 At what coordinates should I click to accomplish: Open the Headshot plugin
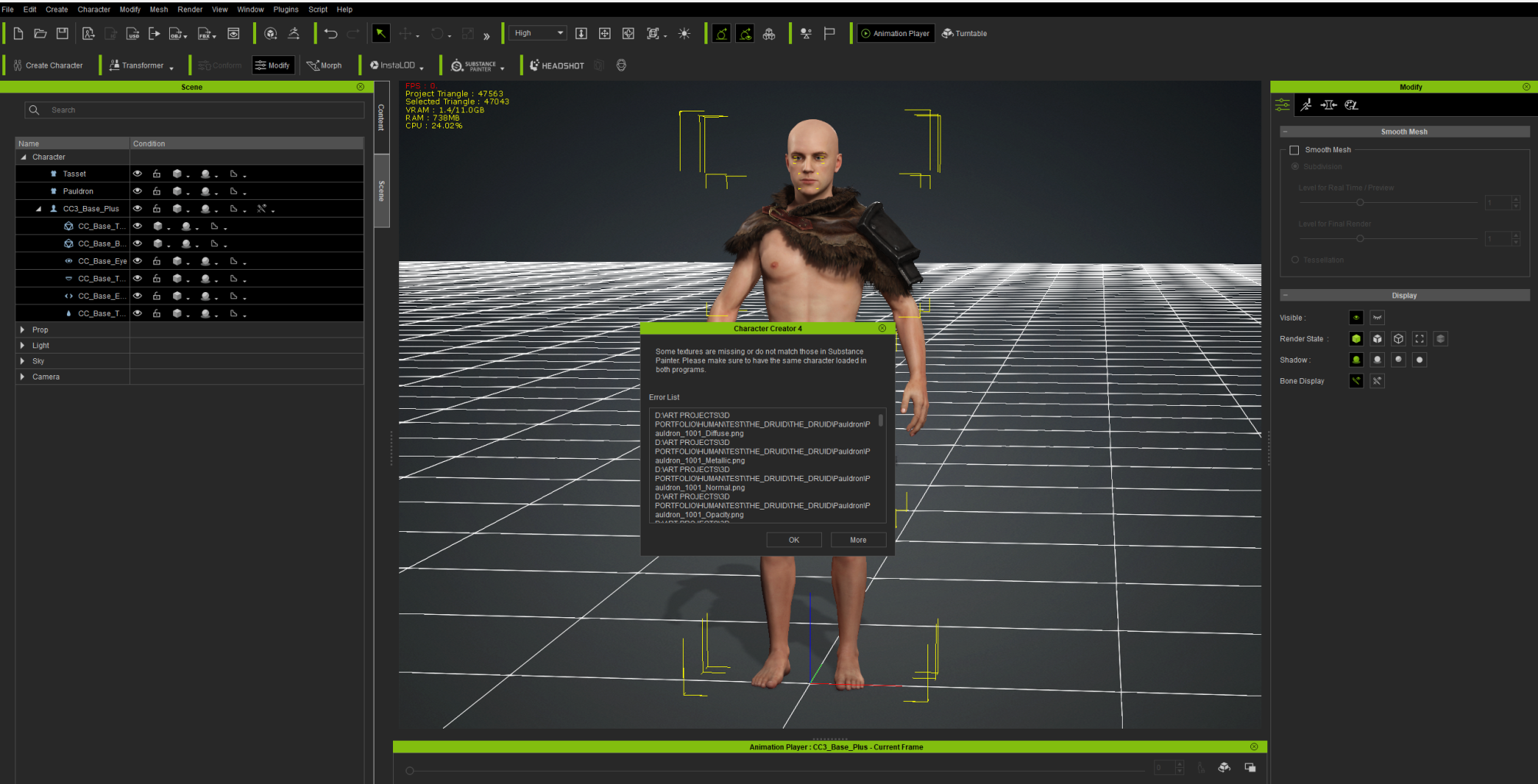(x=557, y=65)
